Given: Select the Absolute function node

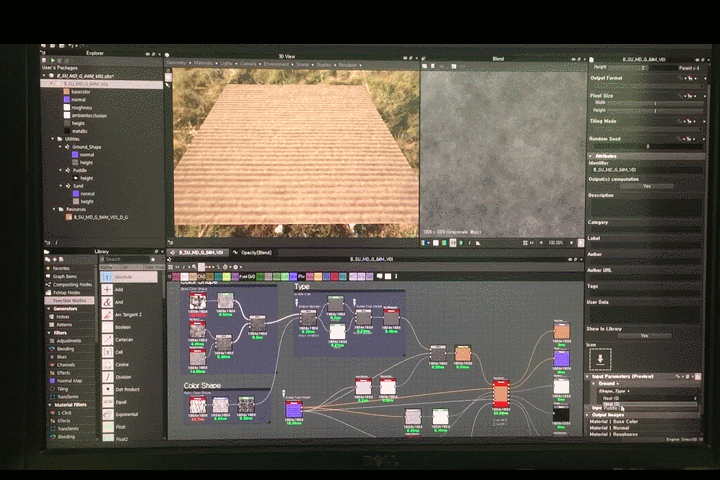Looking at the screenshot, I should (x=129, y=277).
